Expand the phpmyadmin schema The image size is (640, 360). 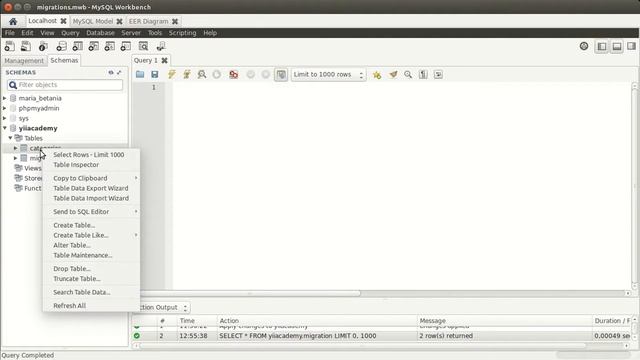[4, 108]
